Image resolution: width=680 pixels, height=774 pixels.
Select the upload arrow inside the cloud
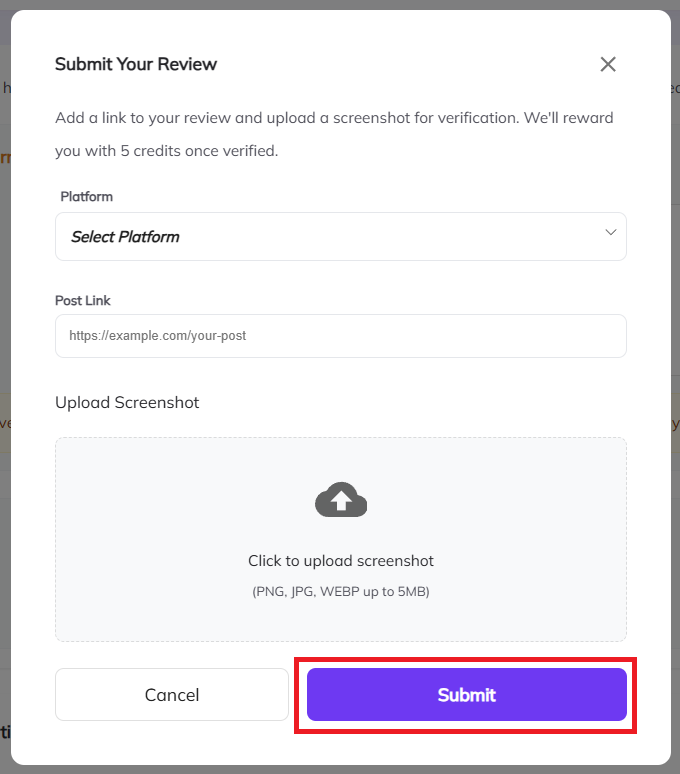coord(341,502)
